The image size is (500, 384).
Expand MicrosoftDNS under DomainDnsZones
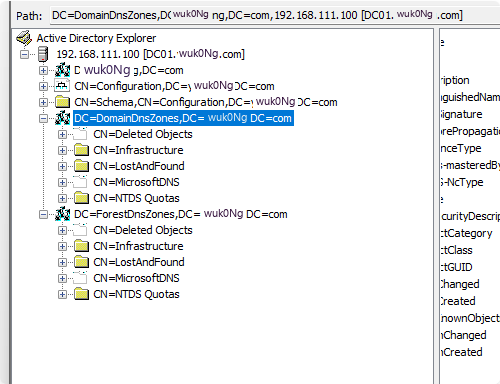[62, 182]
